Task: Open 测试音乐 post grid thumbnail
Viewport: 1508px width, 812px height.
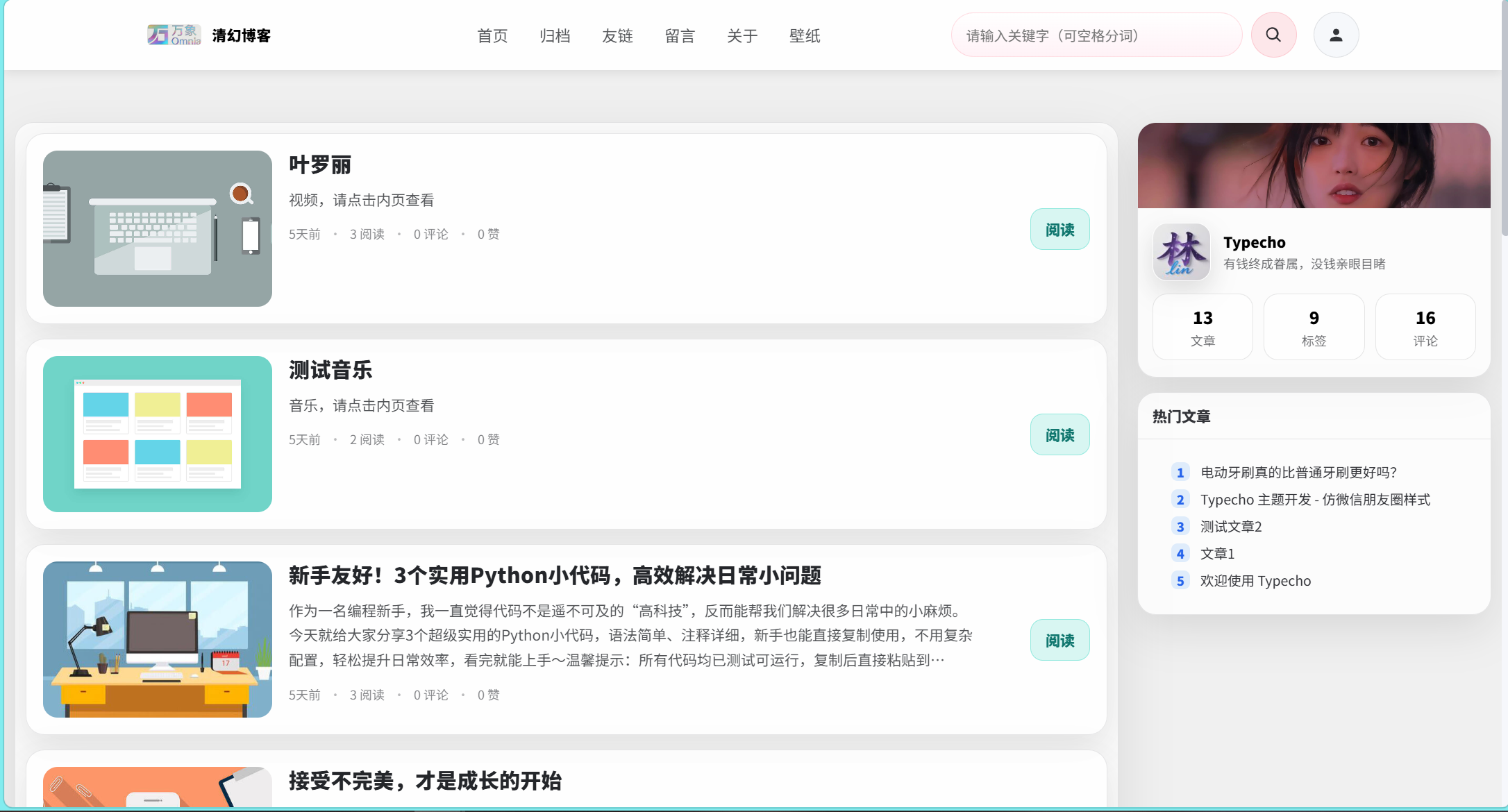Action: click(x=158, y=434)
